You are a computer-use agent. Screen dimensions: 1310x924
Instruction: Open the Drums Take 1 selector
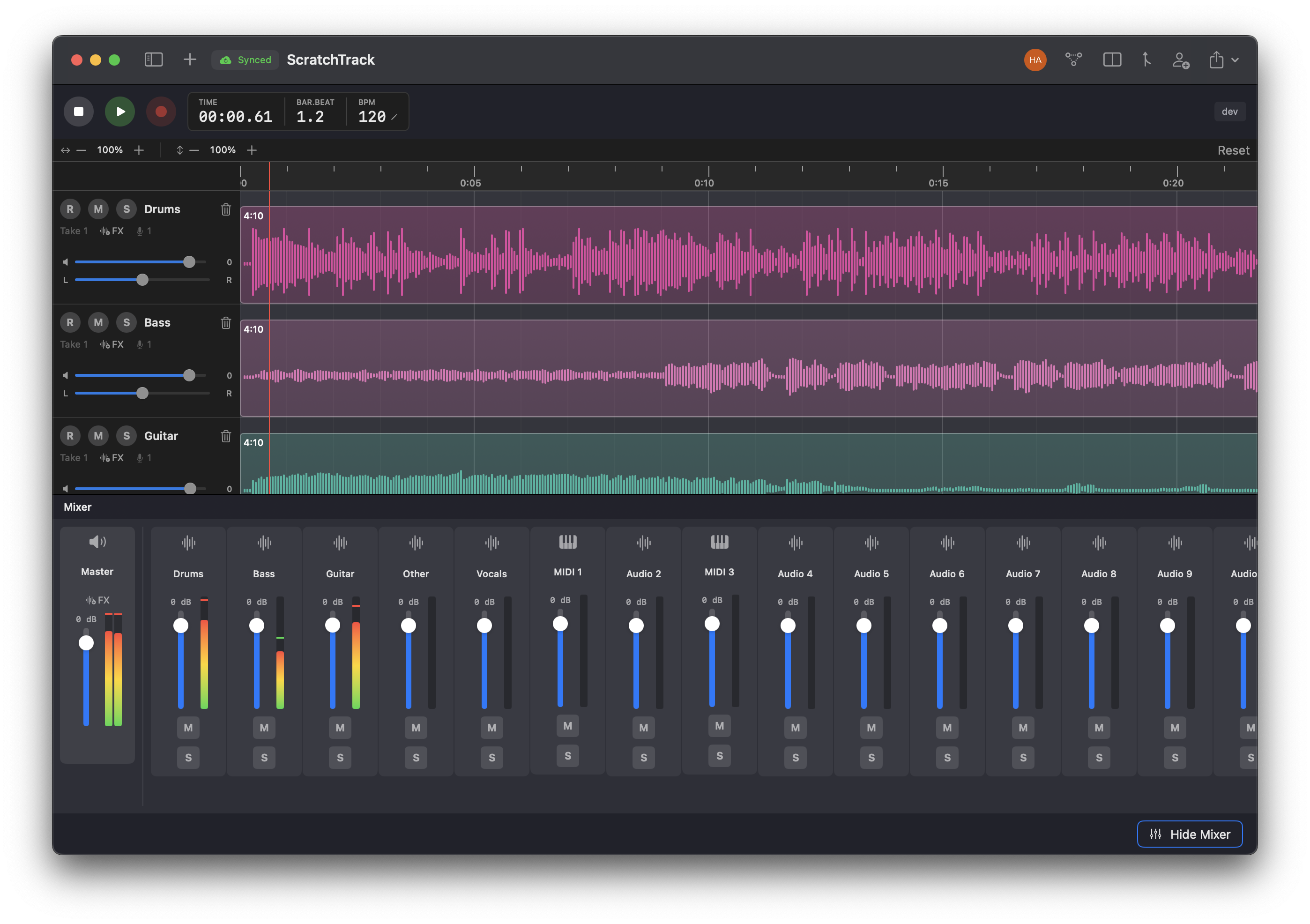(74, 231)
